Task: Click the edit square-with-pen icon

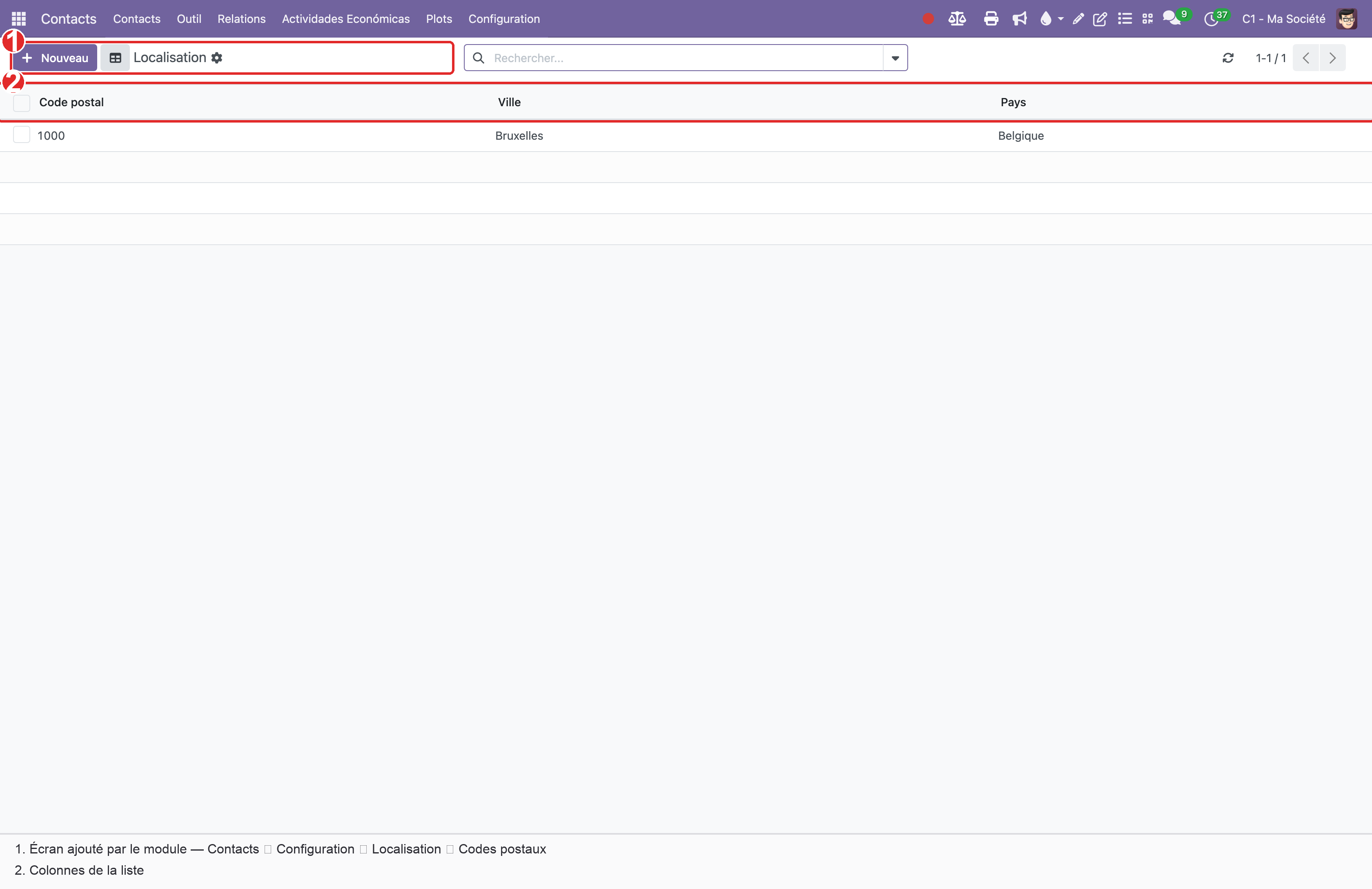Action: 1100,19
